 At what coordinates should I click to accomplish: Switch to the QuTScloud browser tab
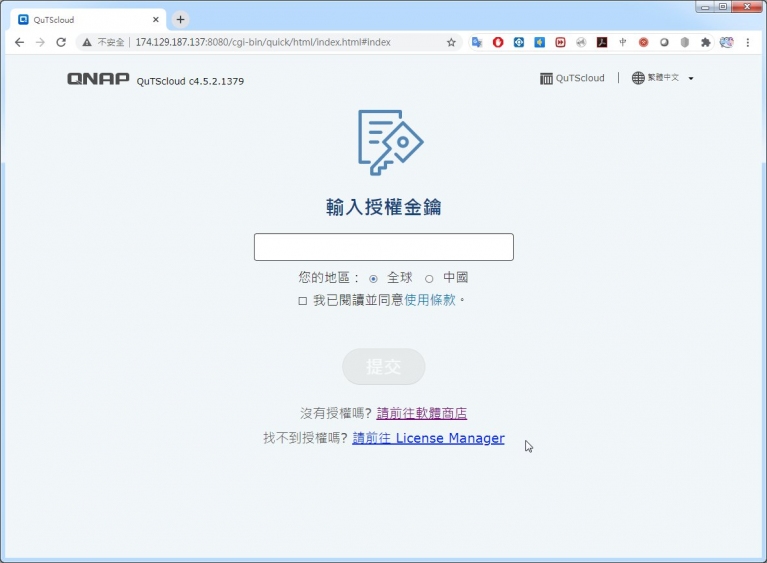[x=88, y=20]
